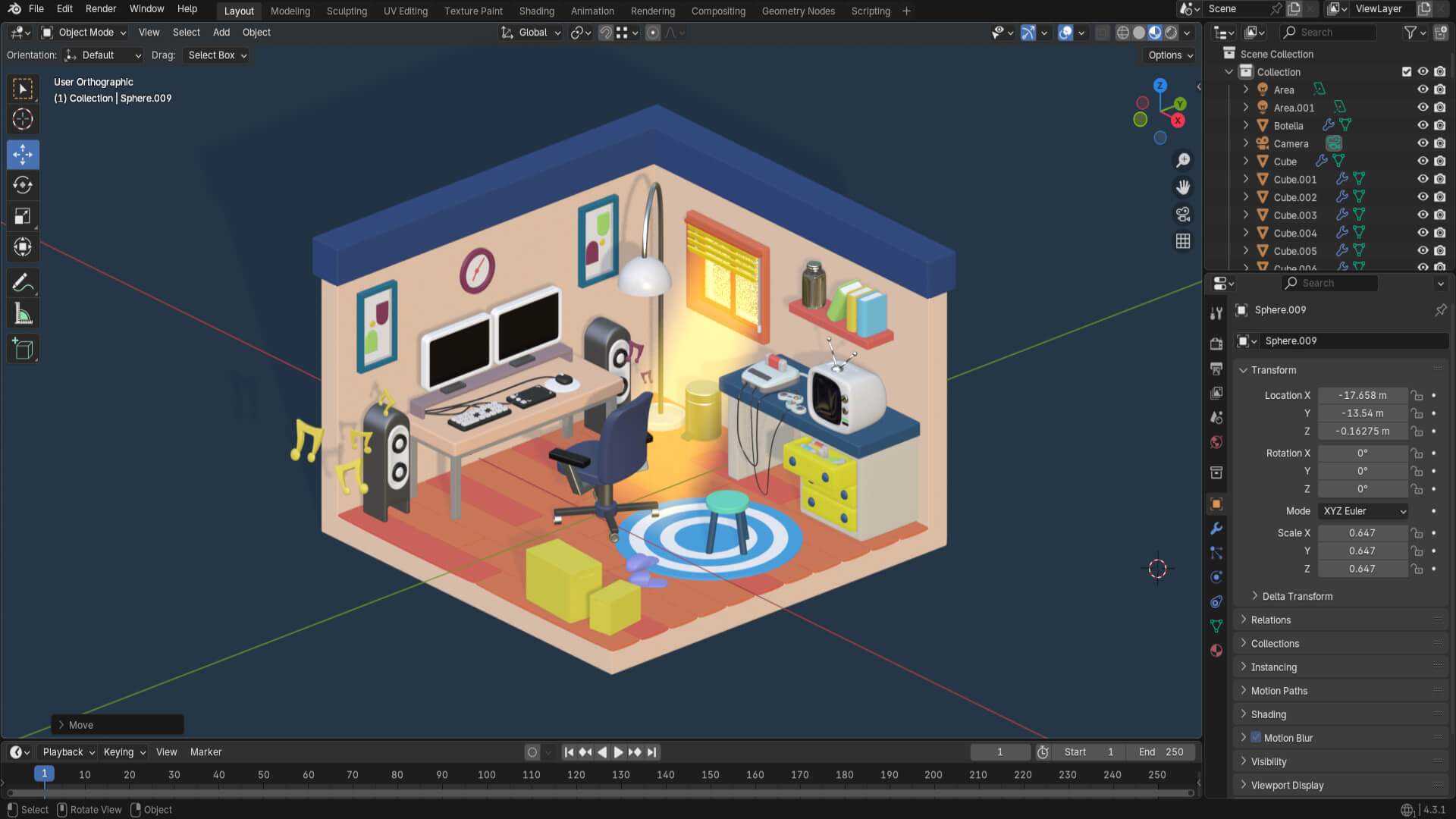Click the Location X value field
1456x819 pixels.
pos(1362,395)
